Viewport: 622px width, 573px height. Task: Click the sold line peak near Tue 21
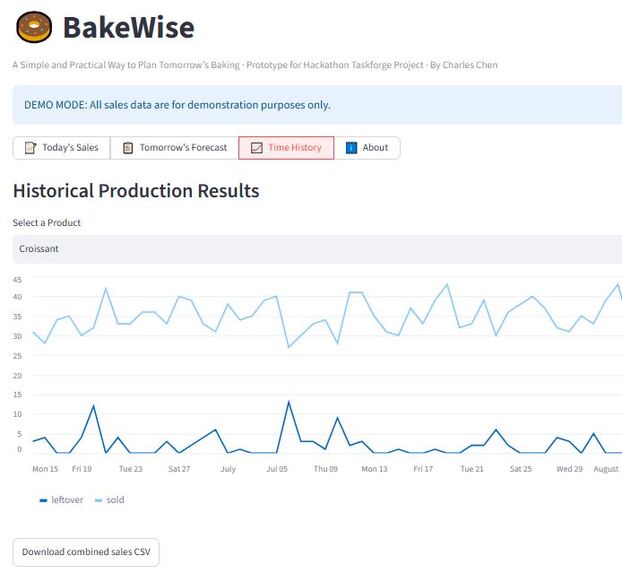pyautogui.click(x=484, y=300)
